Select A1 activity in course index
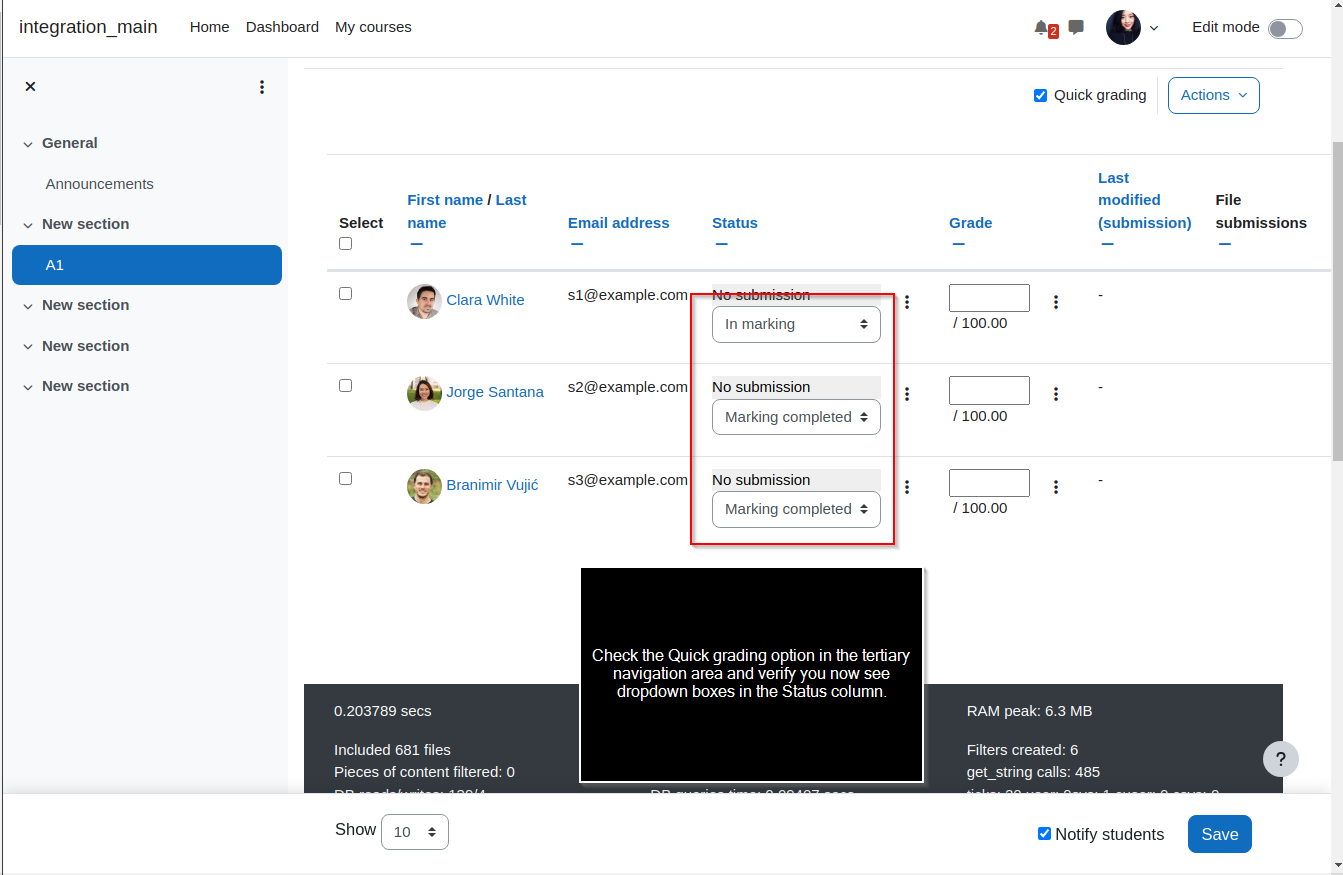Image resolution: width=1343 pixels, height=875 pixels. [x=147, y=265]
